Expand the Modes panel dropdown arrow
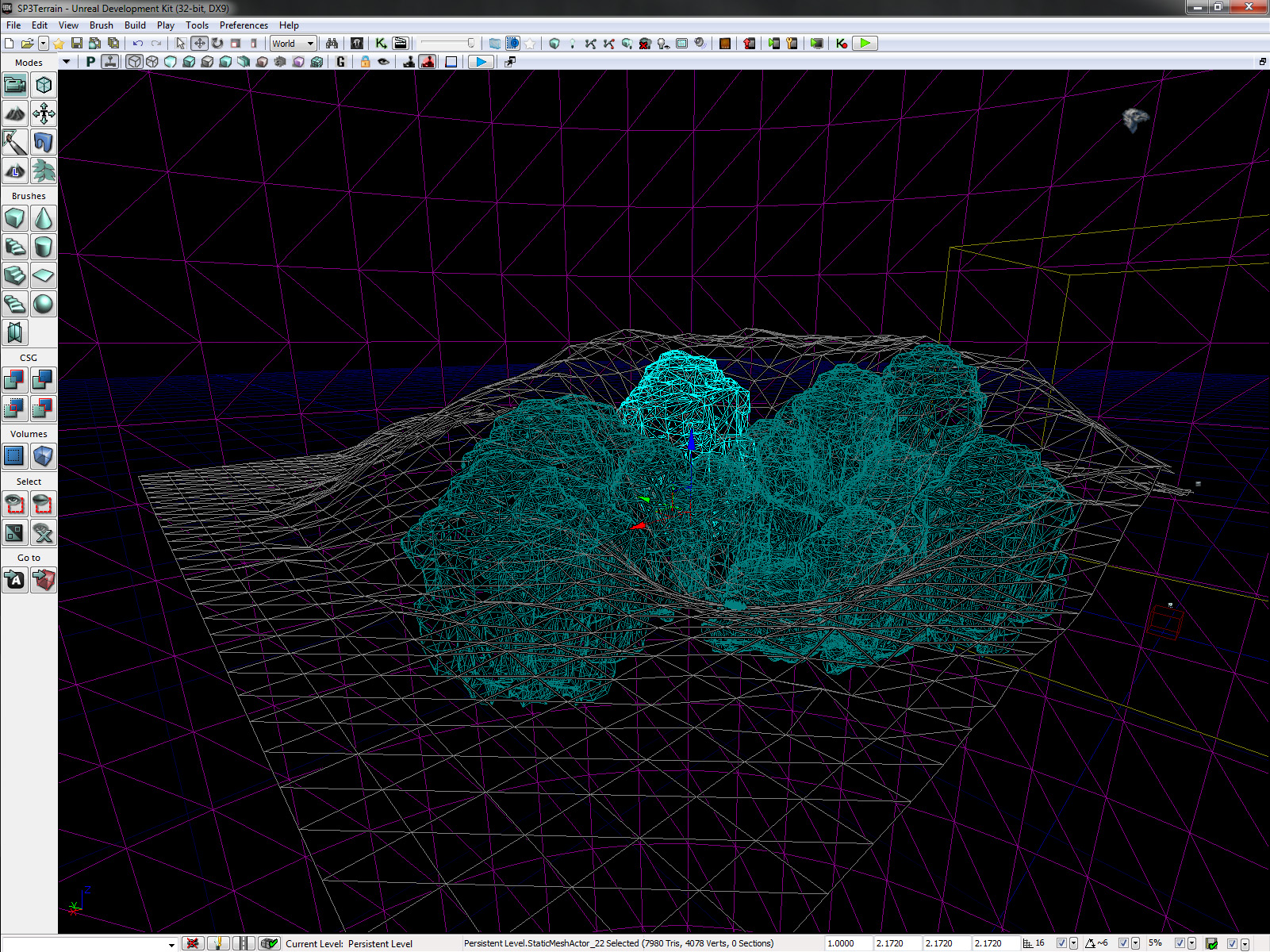Image resolution: width=1270 pixels, height=952 pixels. [66, 62]
